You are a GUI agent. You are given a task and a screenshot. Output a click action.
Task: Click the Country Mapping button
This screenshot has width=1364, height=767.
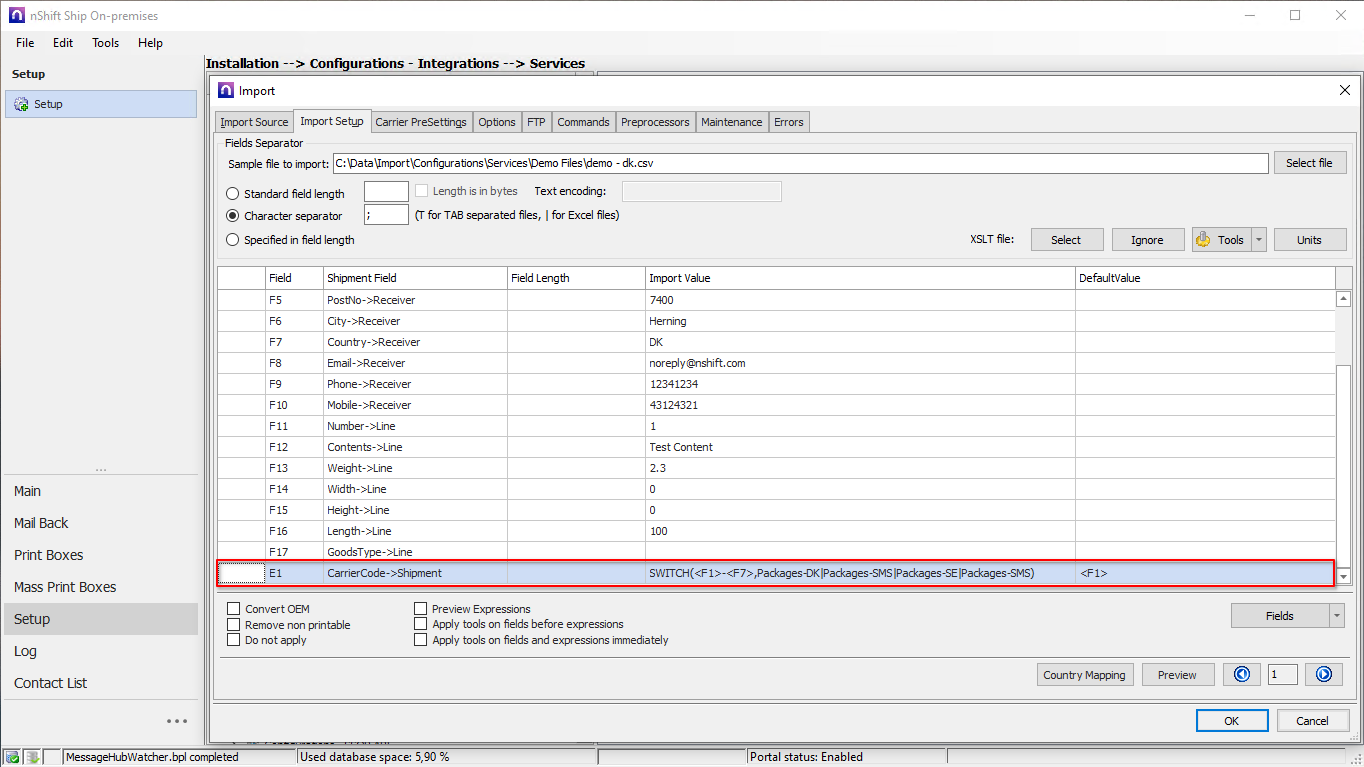pos(1084,675)
